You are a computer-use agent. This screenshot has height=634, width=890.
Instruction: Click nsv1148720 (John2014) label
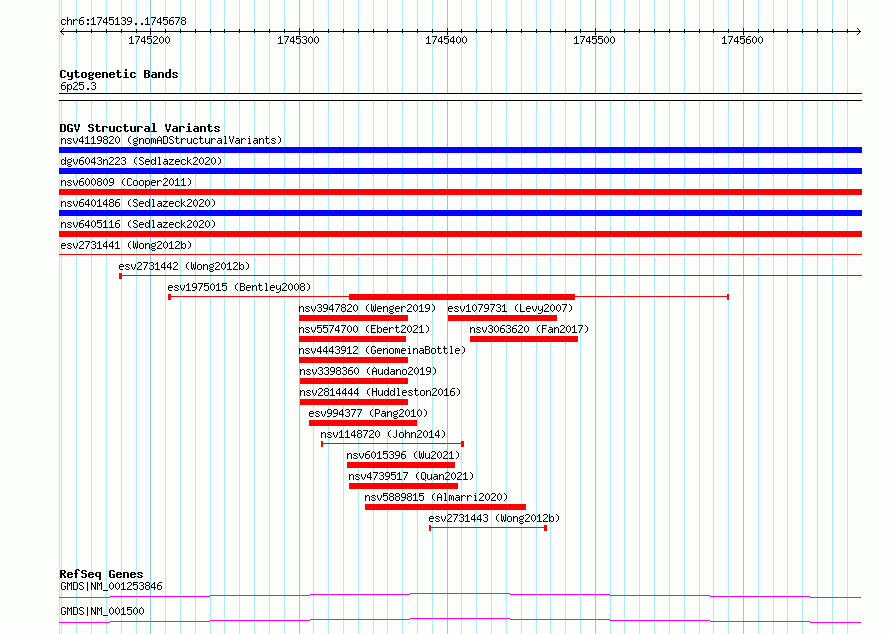pyautogui.click(x=383, y=434)
